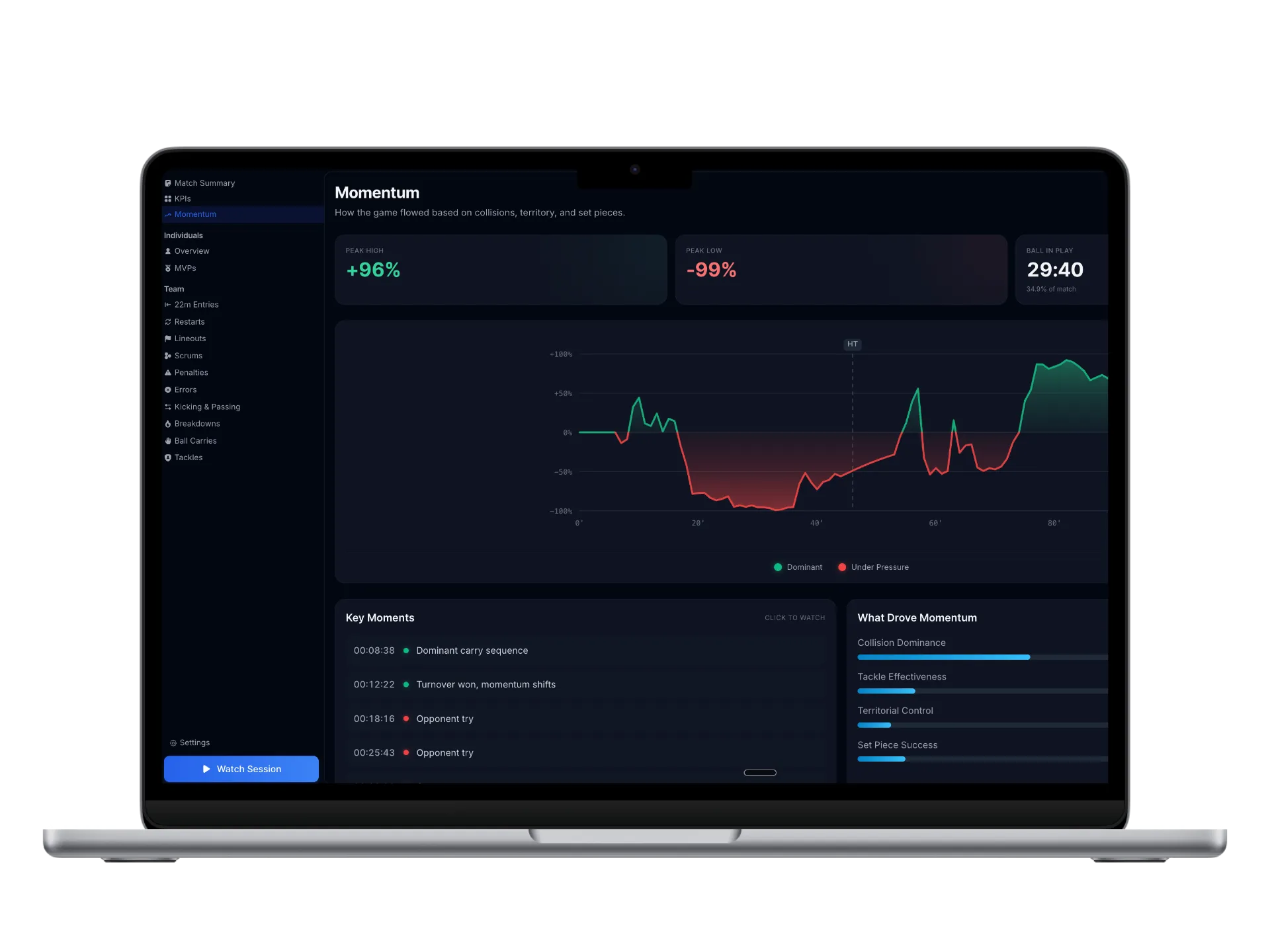Click the Tackles shield icon

[x=168, y=457]
